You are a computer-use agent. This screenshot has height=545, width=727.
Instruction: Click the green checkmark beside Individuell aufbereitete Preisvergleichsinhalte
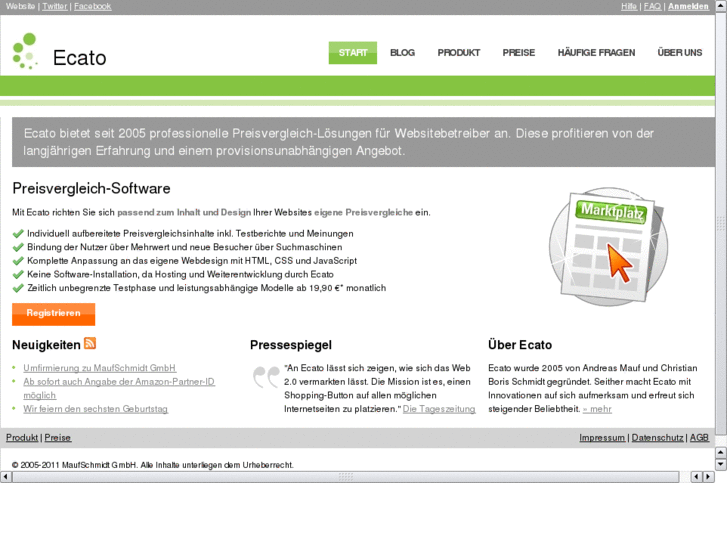click(x=18, y=234)
